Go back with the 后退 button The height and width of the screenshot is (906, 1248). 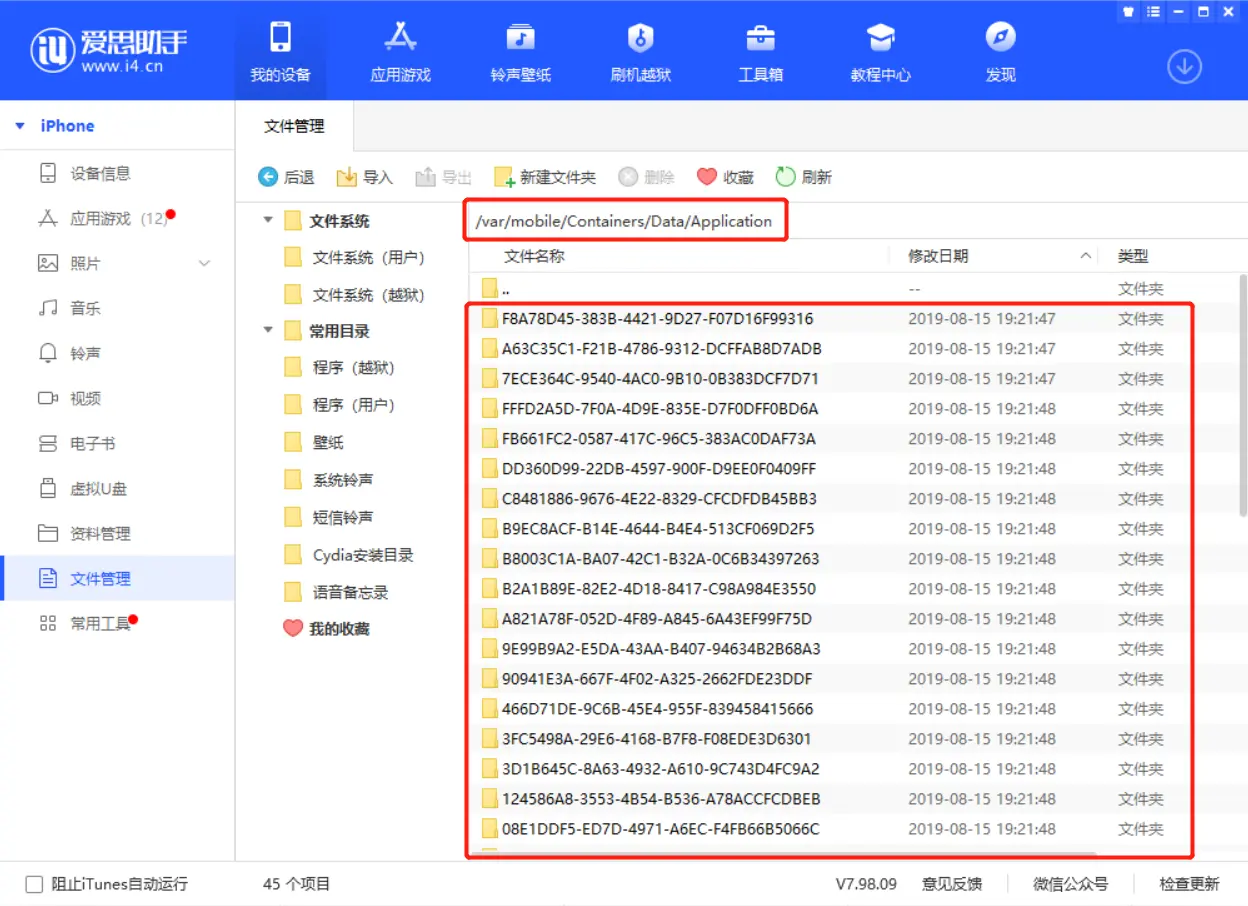tap(286, 177)
